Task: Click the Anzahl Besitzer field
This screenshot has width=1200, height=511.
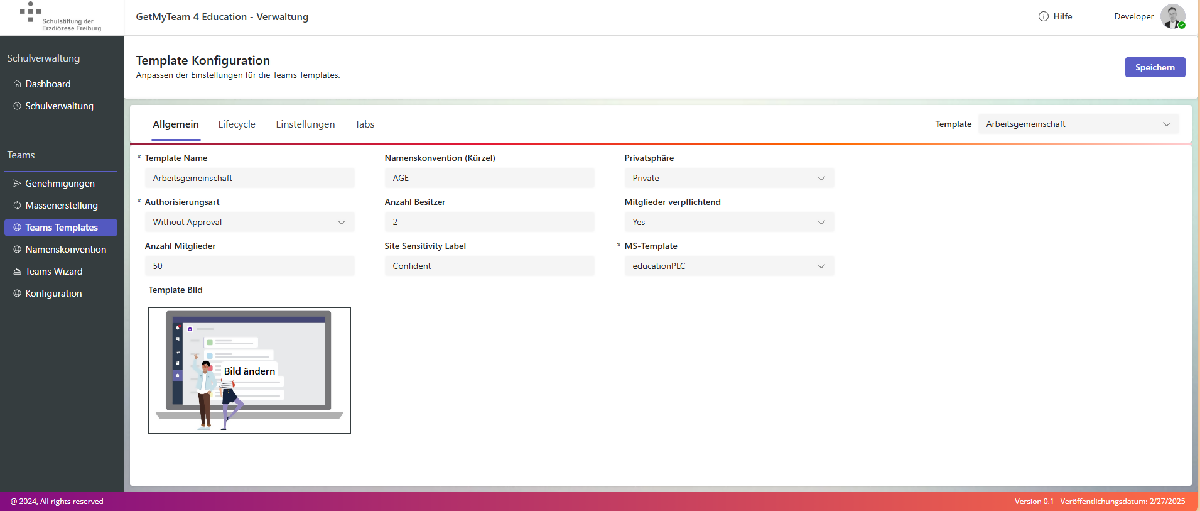Action: (490, 222)
